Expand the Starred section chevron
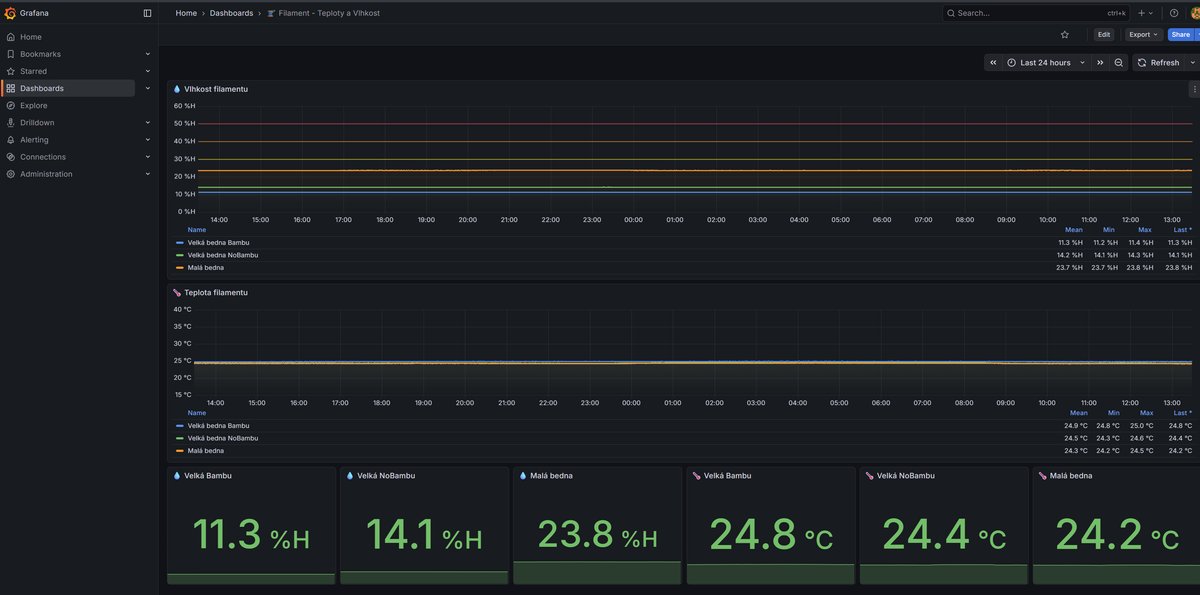The width and height of the screenshot is (1200, 595). (x=147, y=71)
